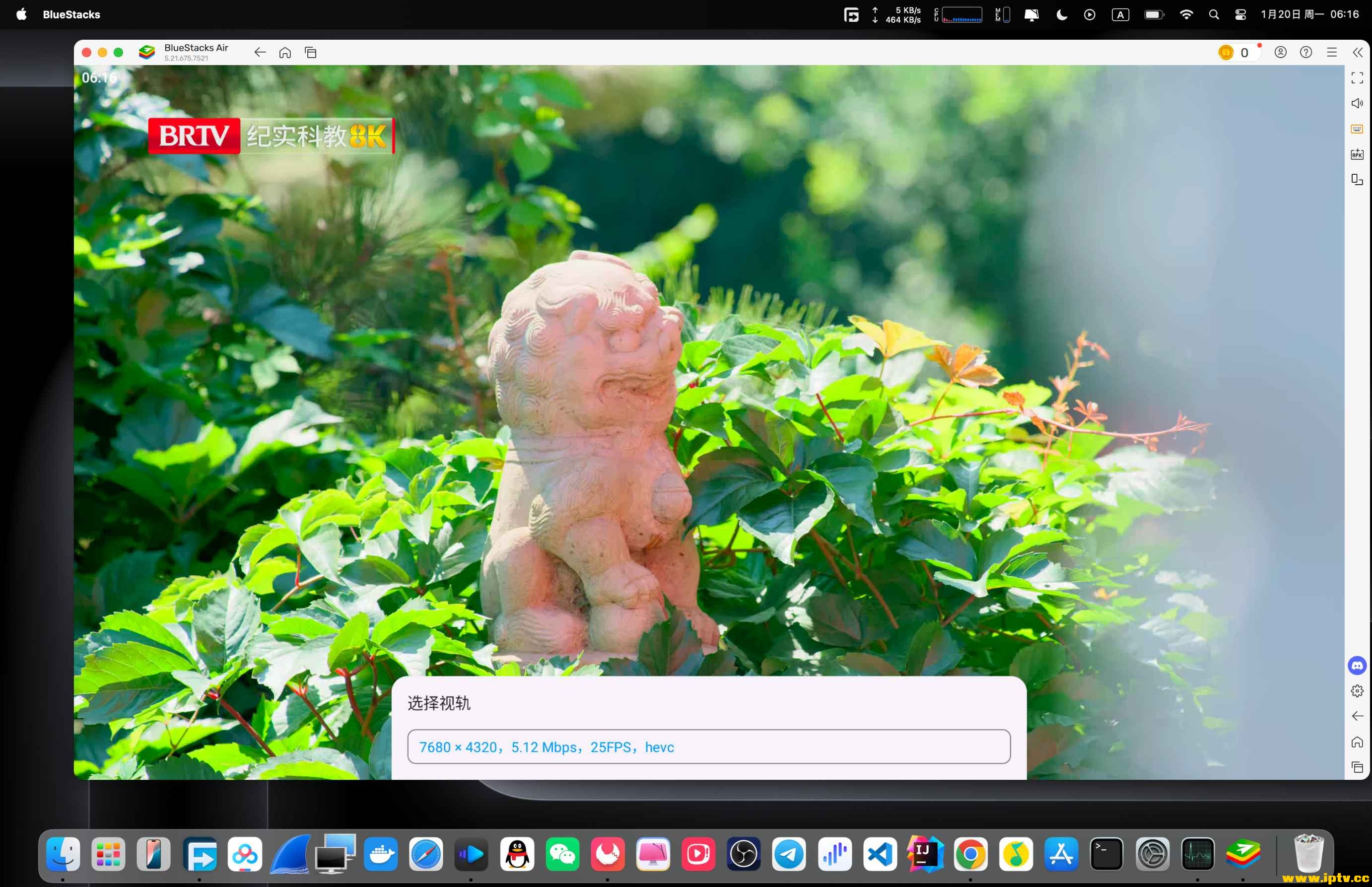Open the Apple menu
The image size is (1372, 887).
[x=21, y=14]
